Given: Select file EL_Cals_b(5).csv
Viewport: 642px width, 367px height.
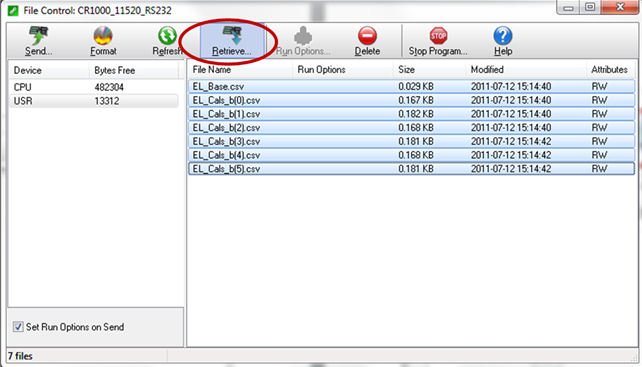Looking at the screenshot, I should 411,169.
